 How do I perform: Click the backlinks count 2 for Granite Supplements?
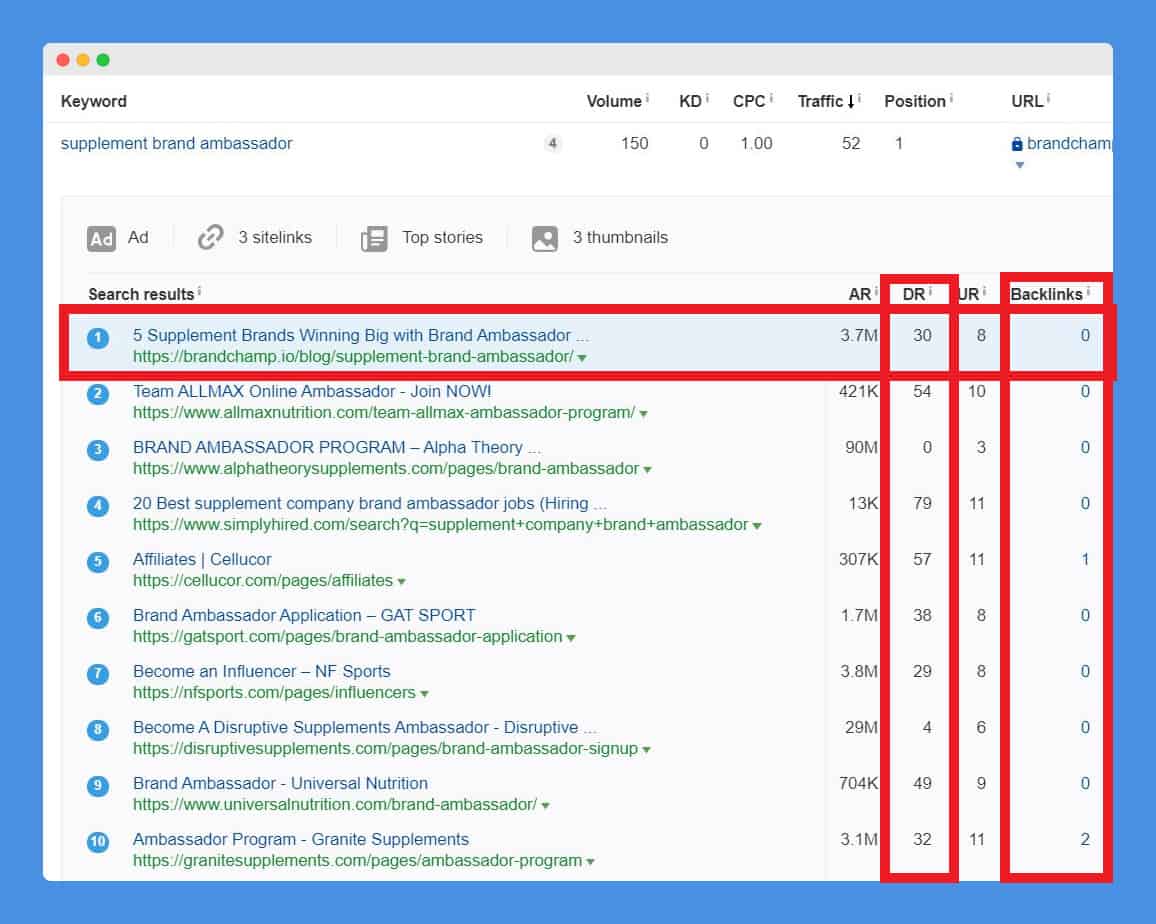1085,840
